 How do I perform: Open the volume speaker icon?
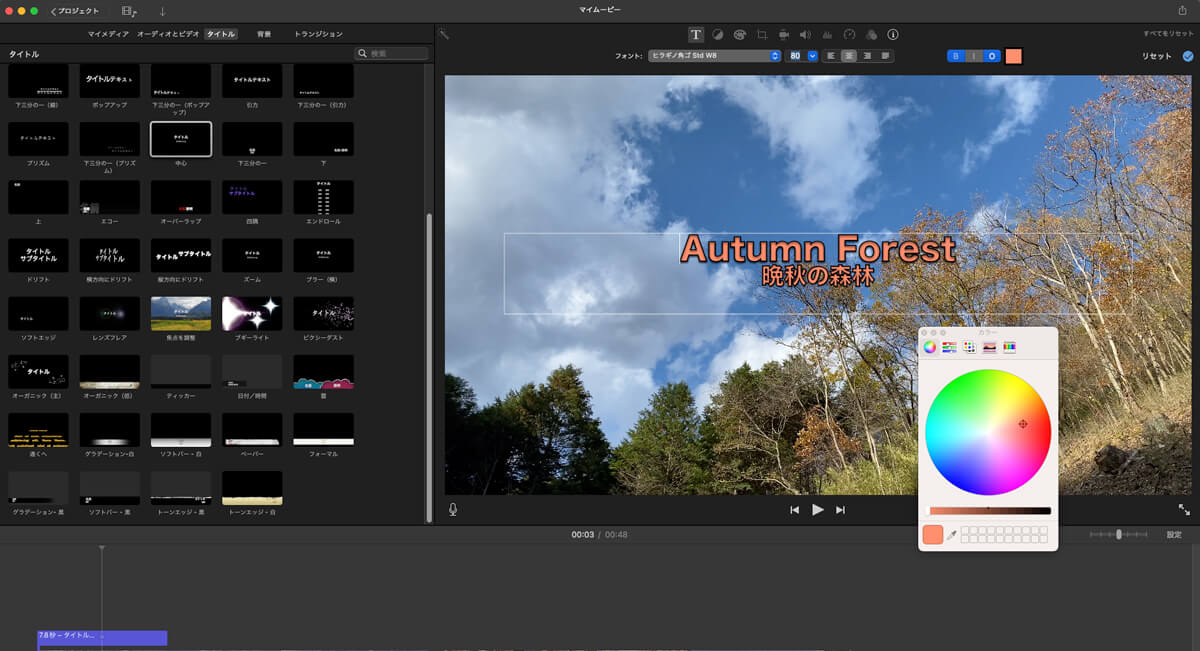(805, 35)
